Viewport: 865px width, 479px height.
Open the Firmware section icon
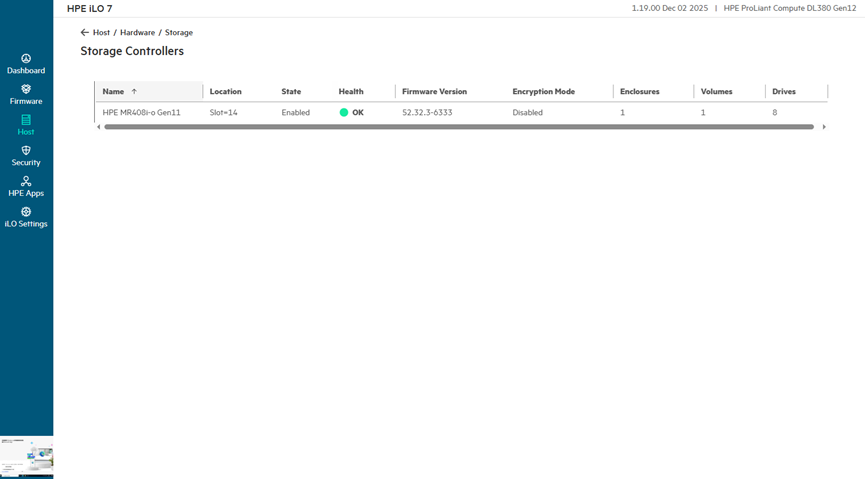[x=26, y=89]
